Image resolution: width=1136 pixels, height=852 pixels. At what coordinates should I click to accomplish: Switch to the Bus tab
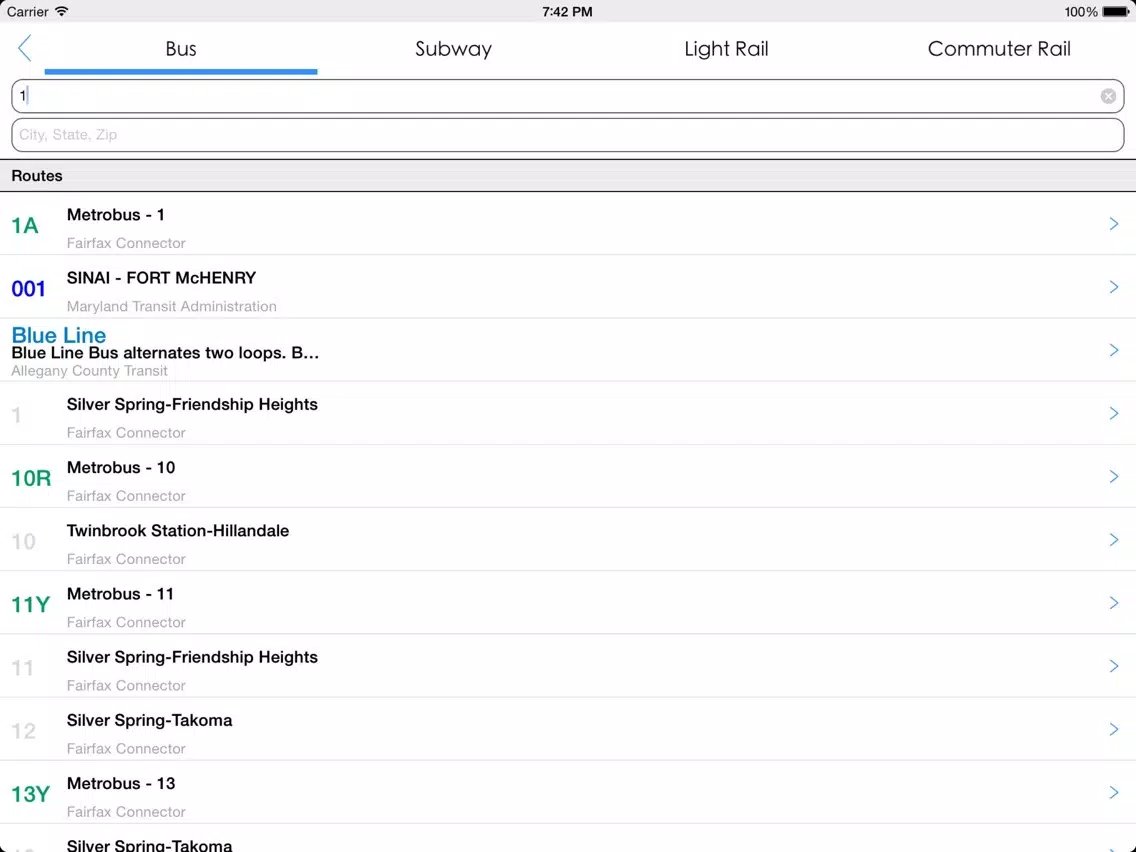pos(181,49)
